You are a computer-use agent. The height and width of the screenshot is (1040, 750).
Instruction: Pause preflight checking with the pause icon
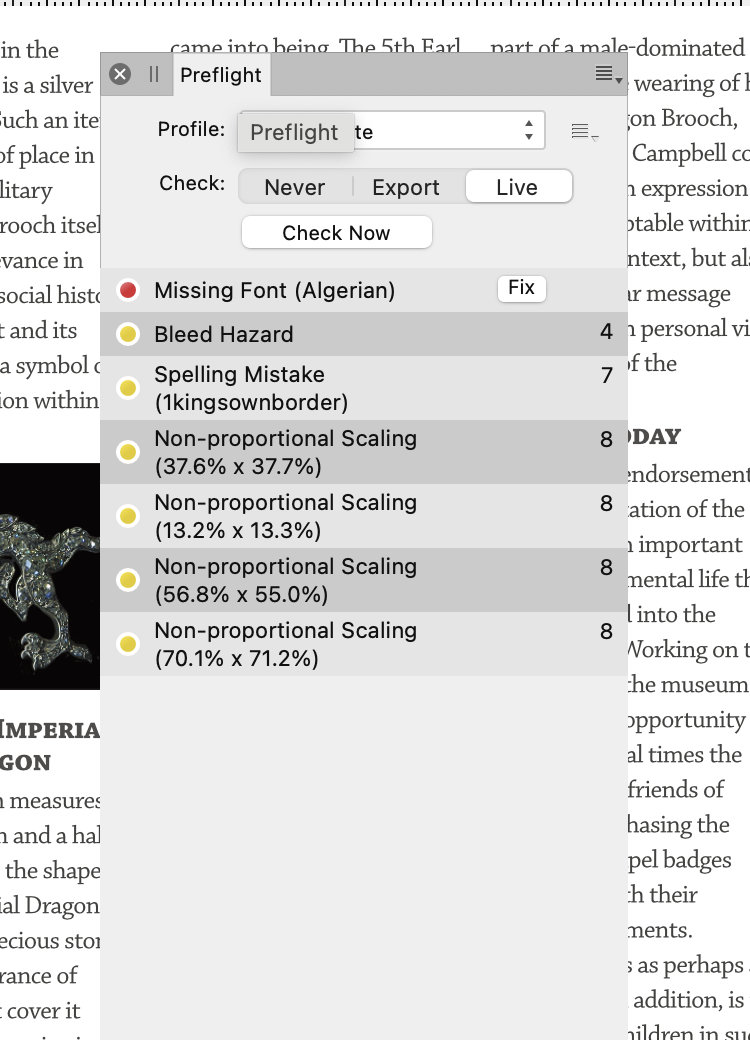[x=153, y=73]
